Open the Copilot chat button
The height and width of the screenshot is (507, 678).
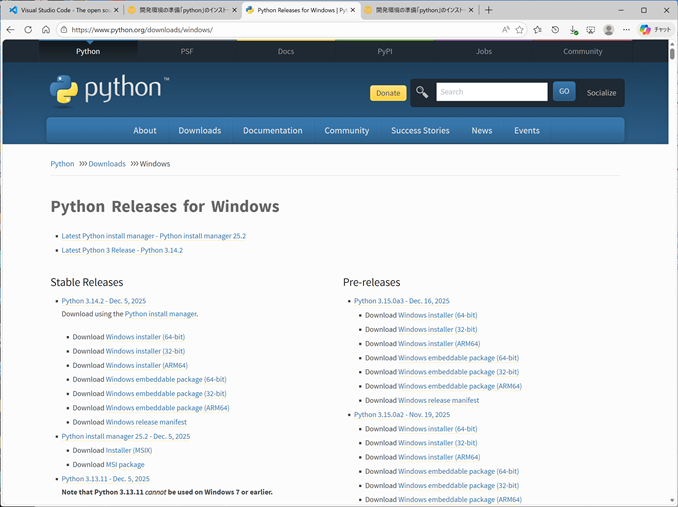pos(655,30)
